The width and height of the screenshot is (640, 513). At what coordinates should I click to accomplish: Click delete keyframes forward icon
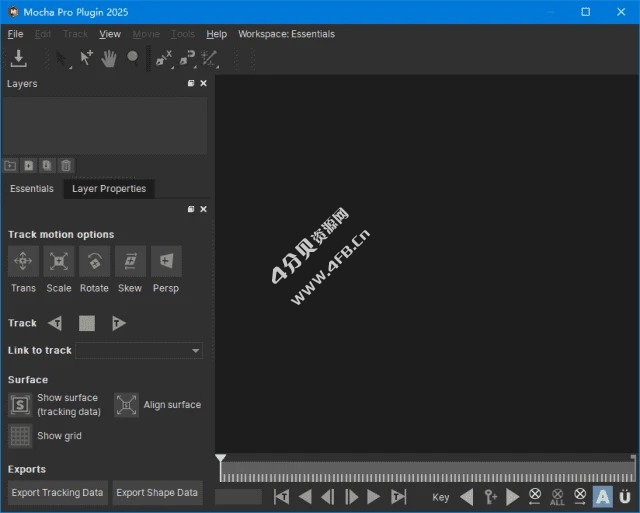[580, 497]
